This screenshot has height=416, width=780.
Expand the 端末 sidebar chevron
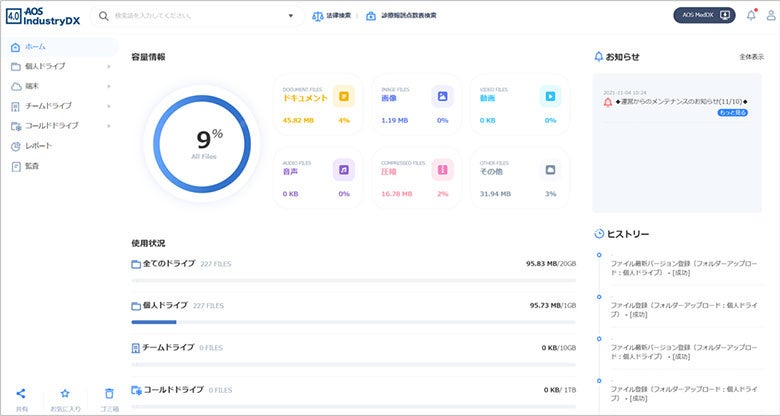pyautogui.click(x=109, y=86)
